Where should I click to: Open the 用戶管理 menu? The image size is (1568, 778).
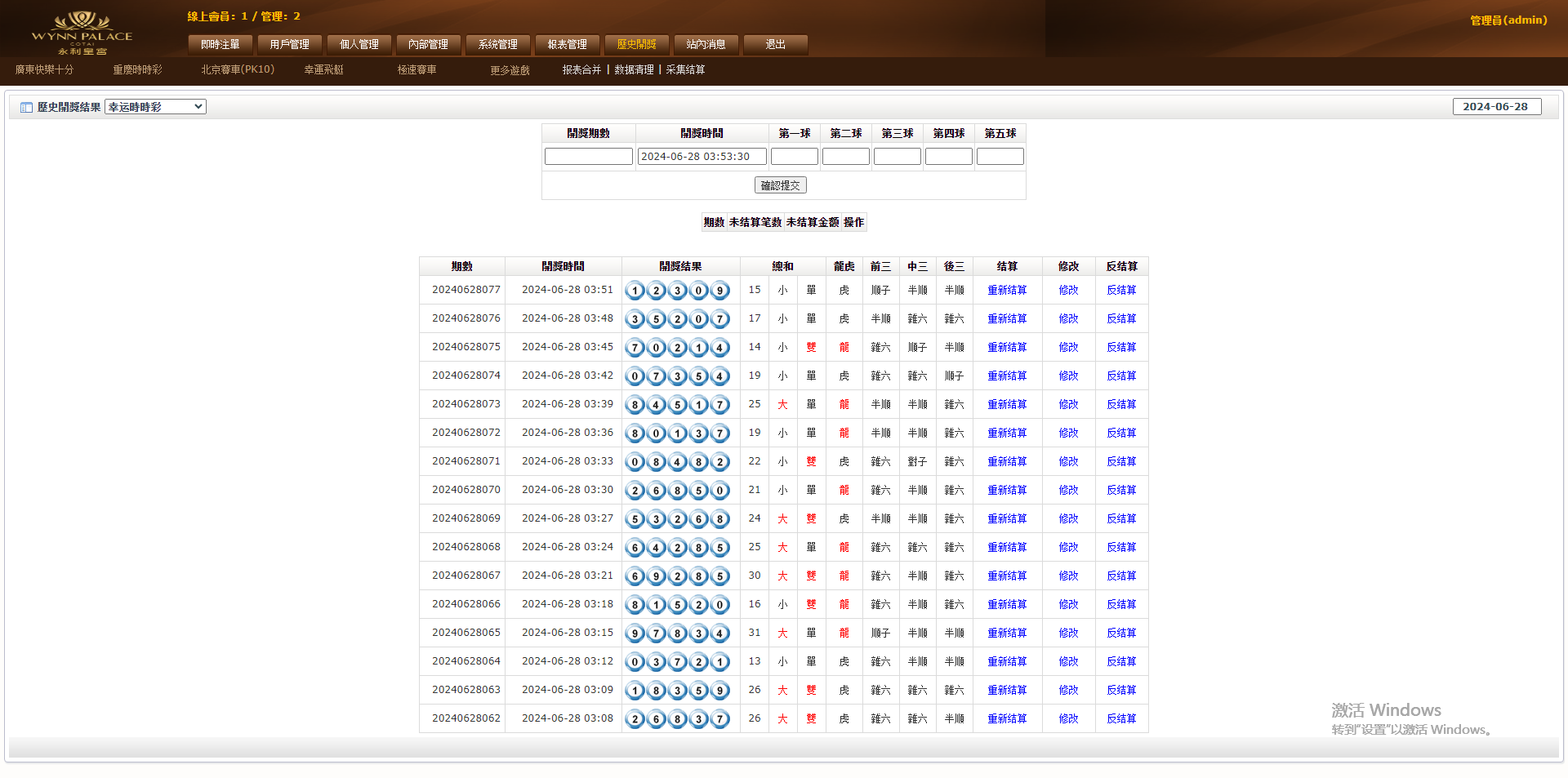[x=290, y=44]
